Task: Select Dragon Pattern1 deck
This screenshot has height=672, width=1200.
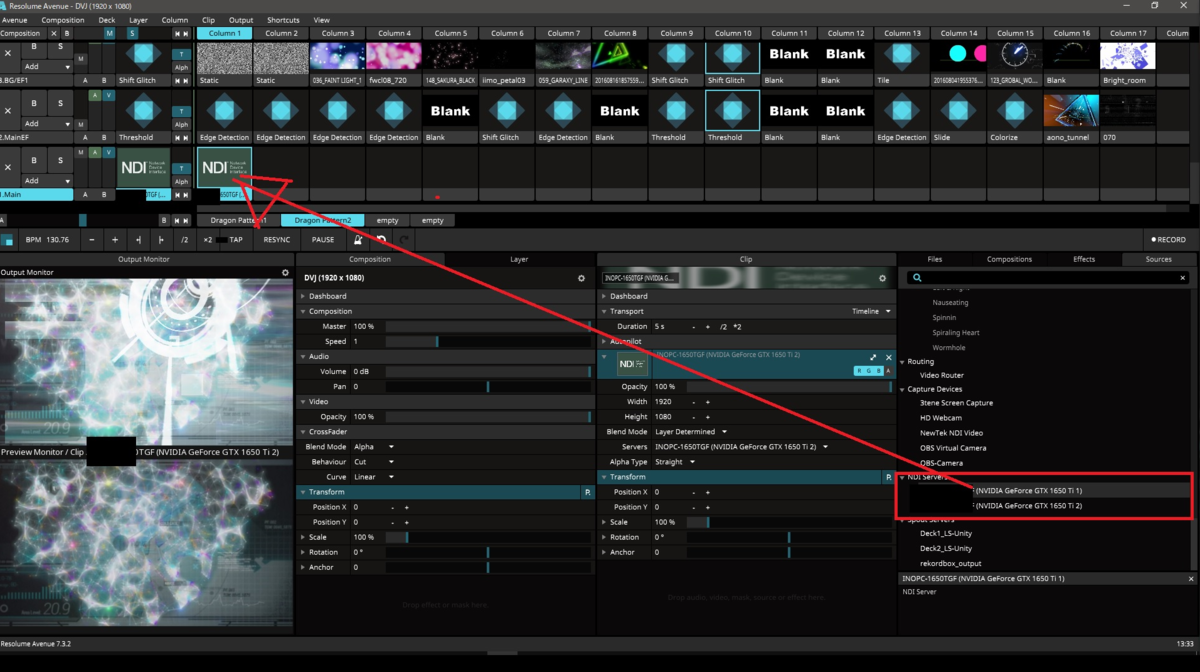Action: [x=238, y=220]
